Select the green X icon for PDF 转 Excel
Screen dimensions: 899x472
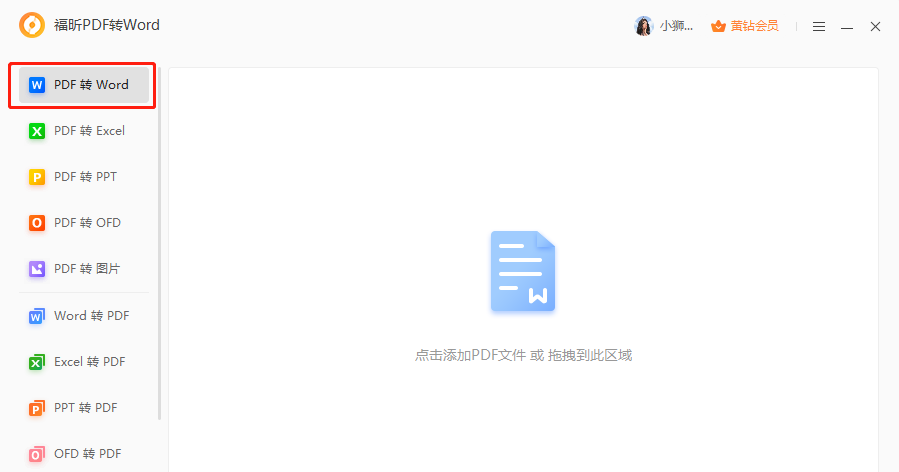coord(37,131)
